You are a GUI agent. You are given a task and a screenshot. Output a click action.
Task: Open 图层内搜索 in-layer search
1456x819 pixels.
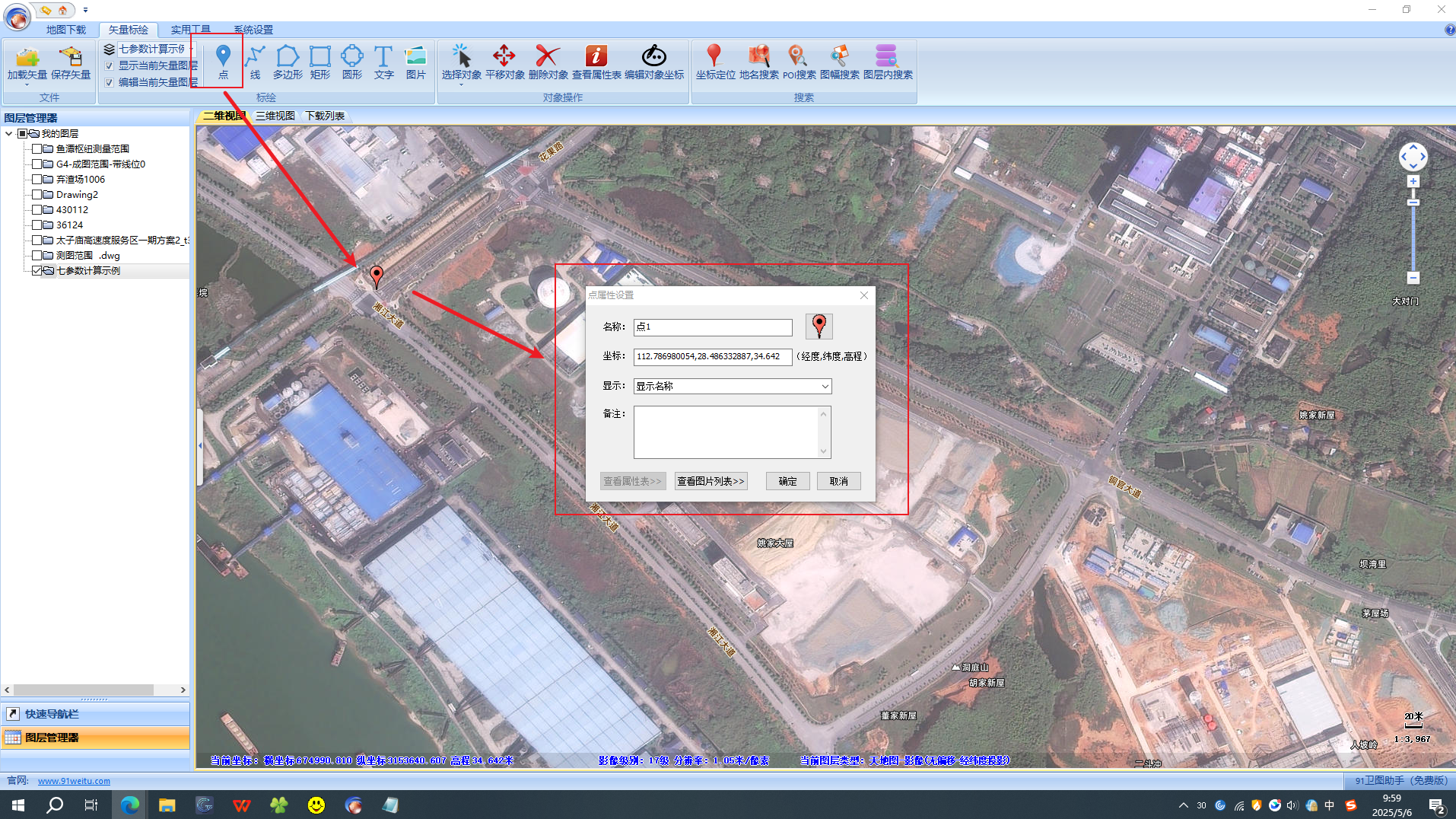pos(888,62)
